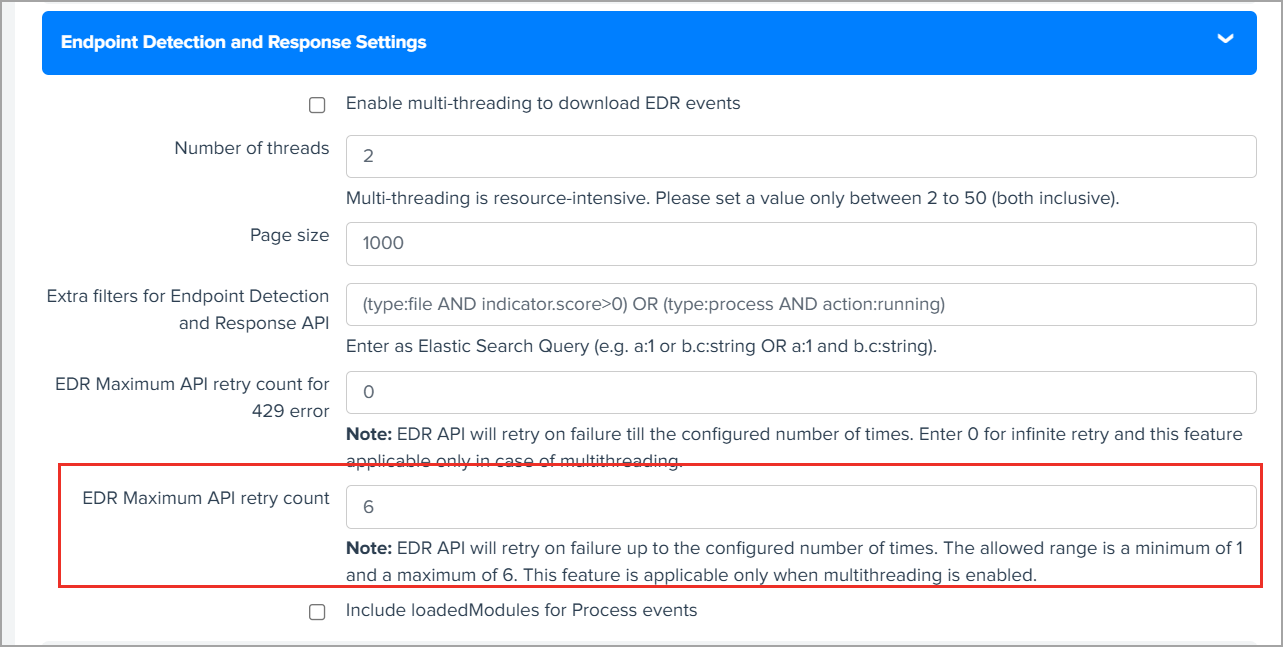Check Include loadedModules for Process events
The image size is (1283, 647).
click(x=317, y=611)
